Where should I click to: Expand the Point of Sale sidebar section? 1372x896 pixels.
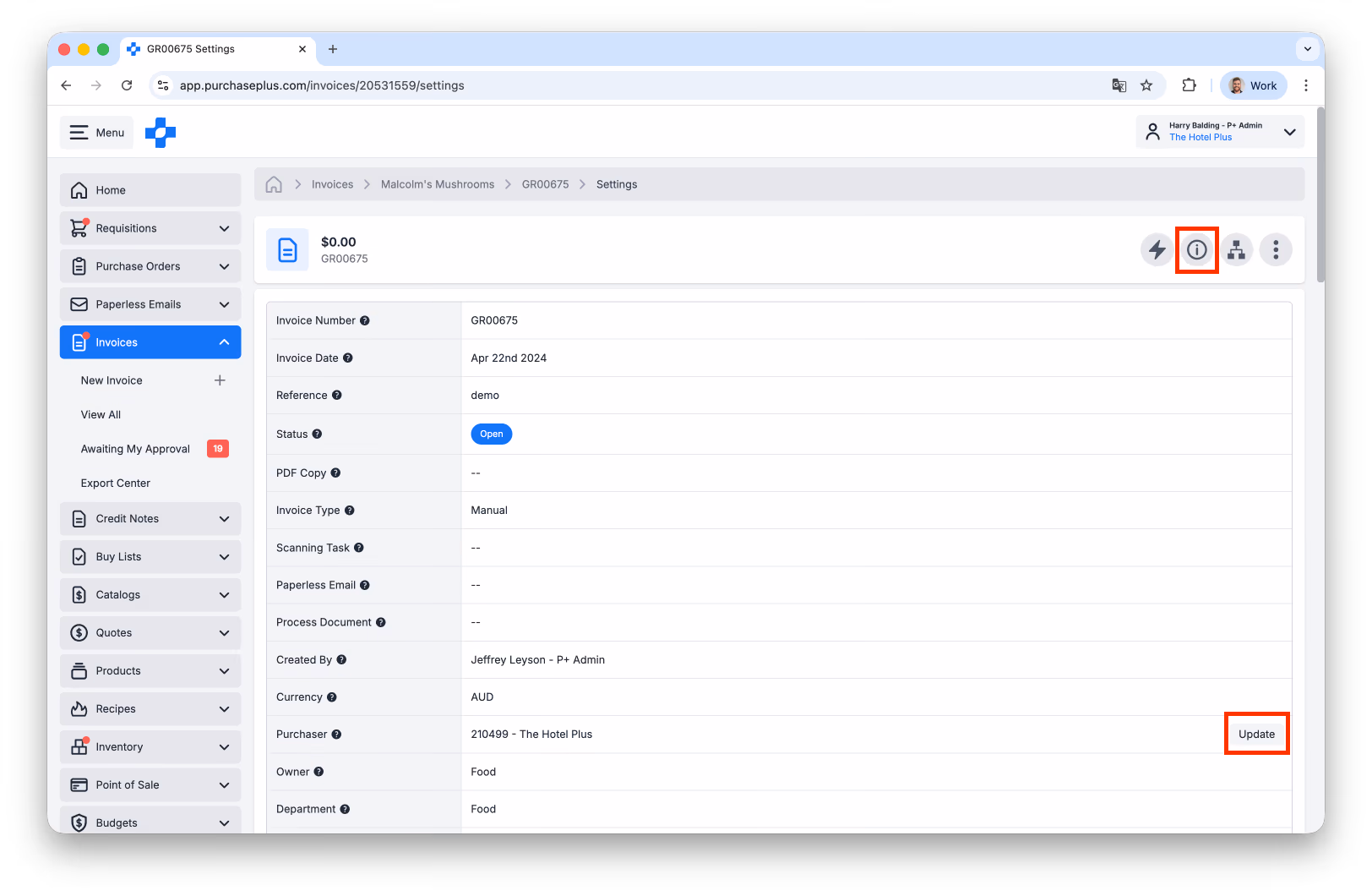coord(150,785)
